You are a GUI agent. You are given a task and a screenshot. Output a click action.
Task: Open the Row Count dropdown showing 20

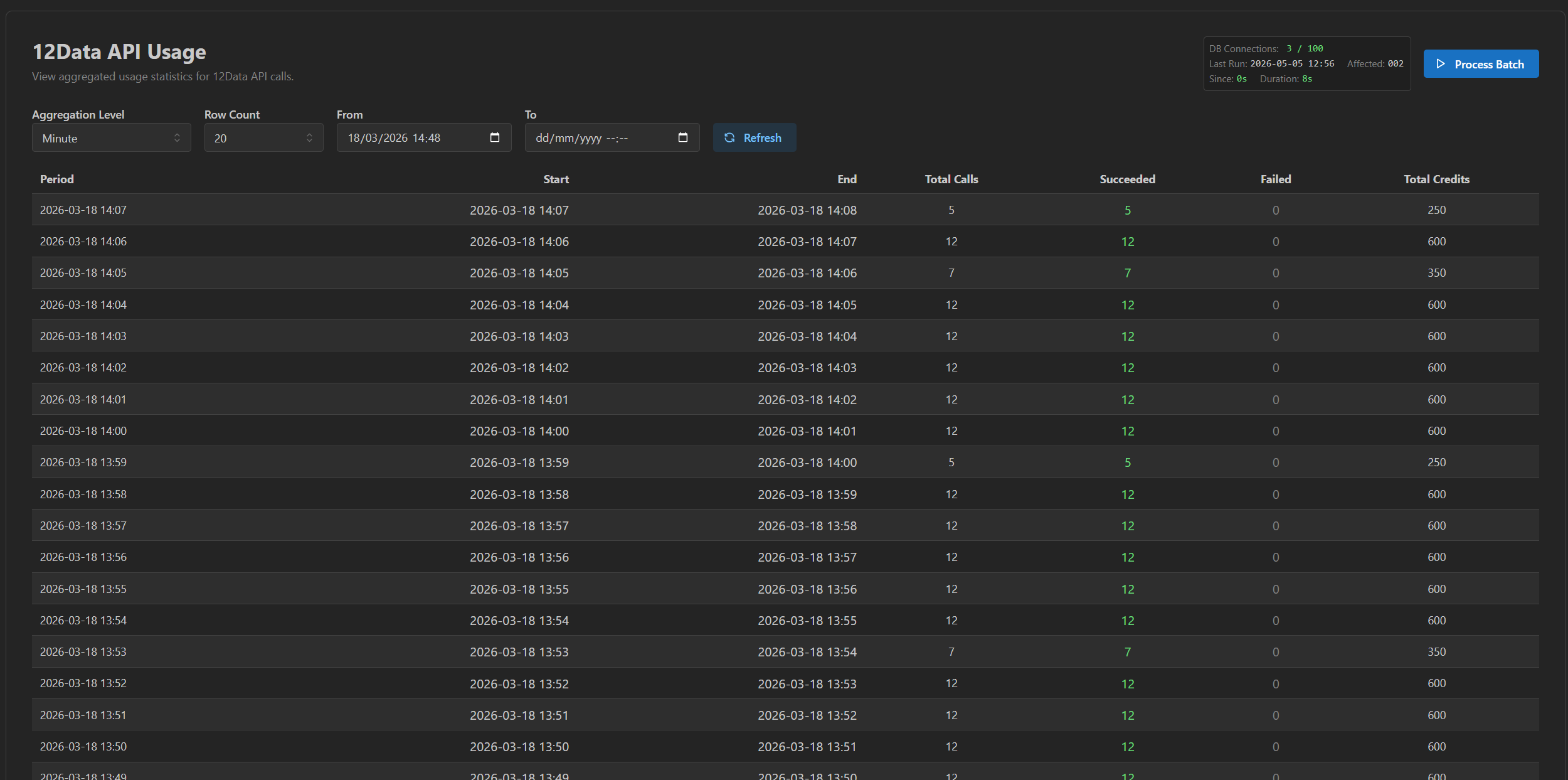pyautogui.click(x=264, y=137)
